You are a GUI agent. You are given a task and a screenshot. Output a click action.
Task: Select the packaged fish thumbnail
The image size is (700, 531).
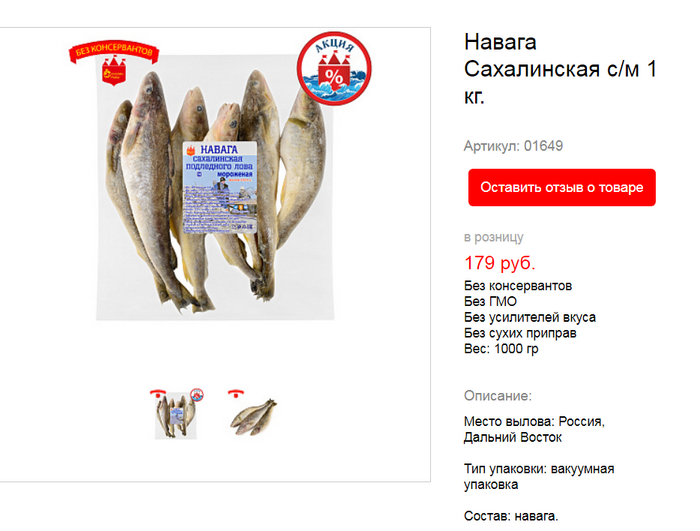(x=176, y=415)
